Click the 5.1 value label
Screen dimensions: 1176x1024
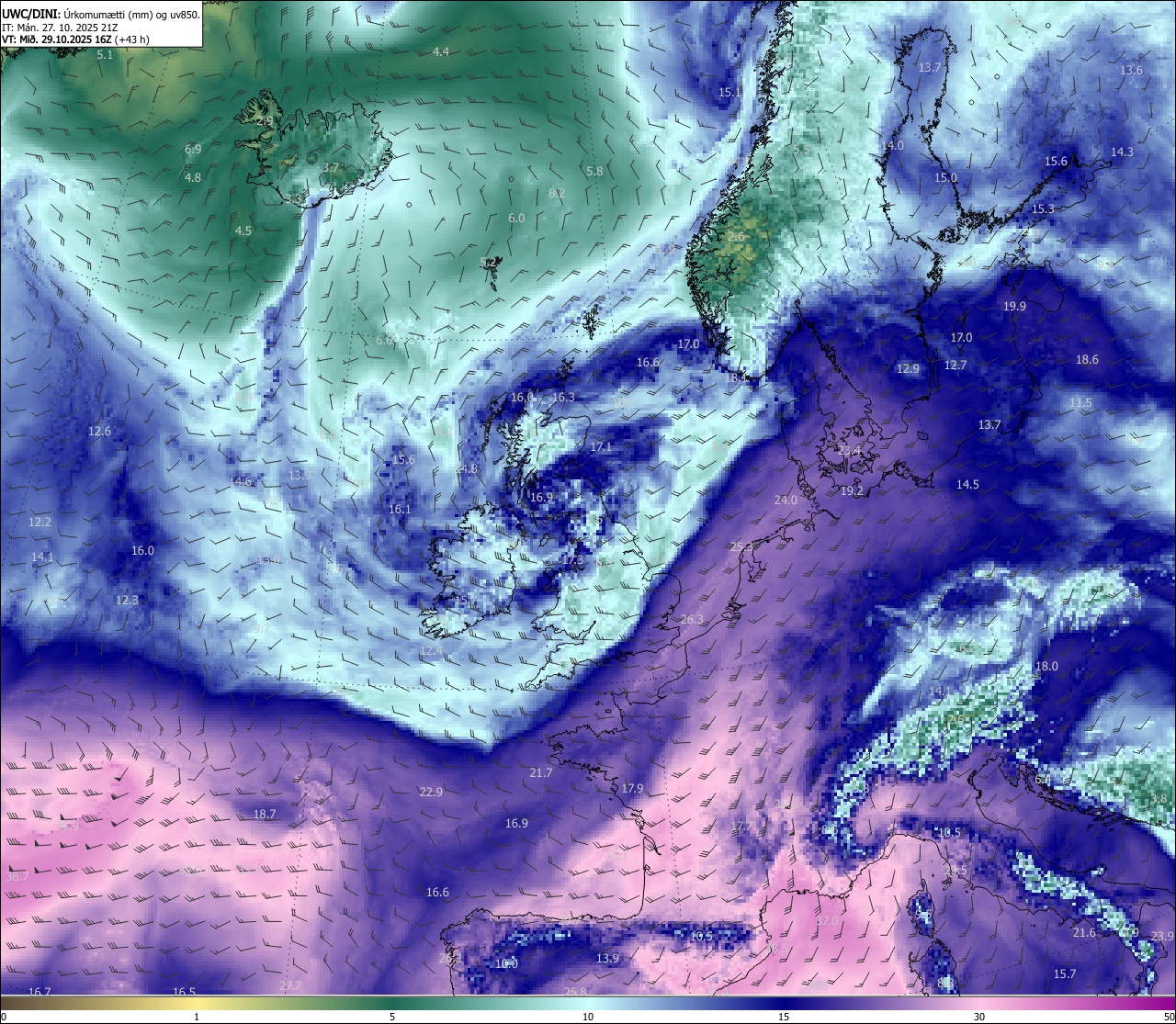(105, 55)
